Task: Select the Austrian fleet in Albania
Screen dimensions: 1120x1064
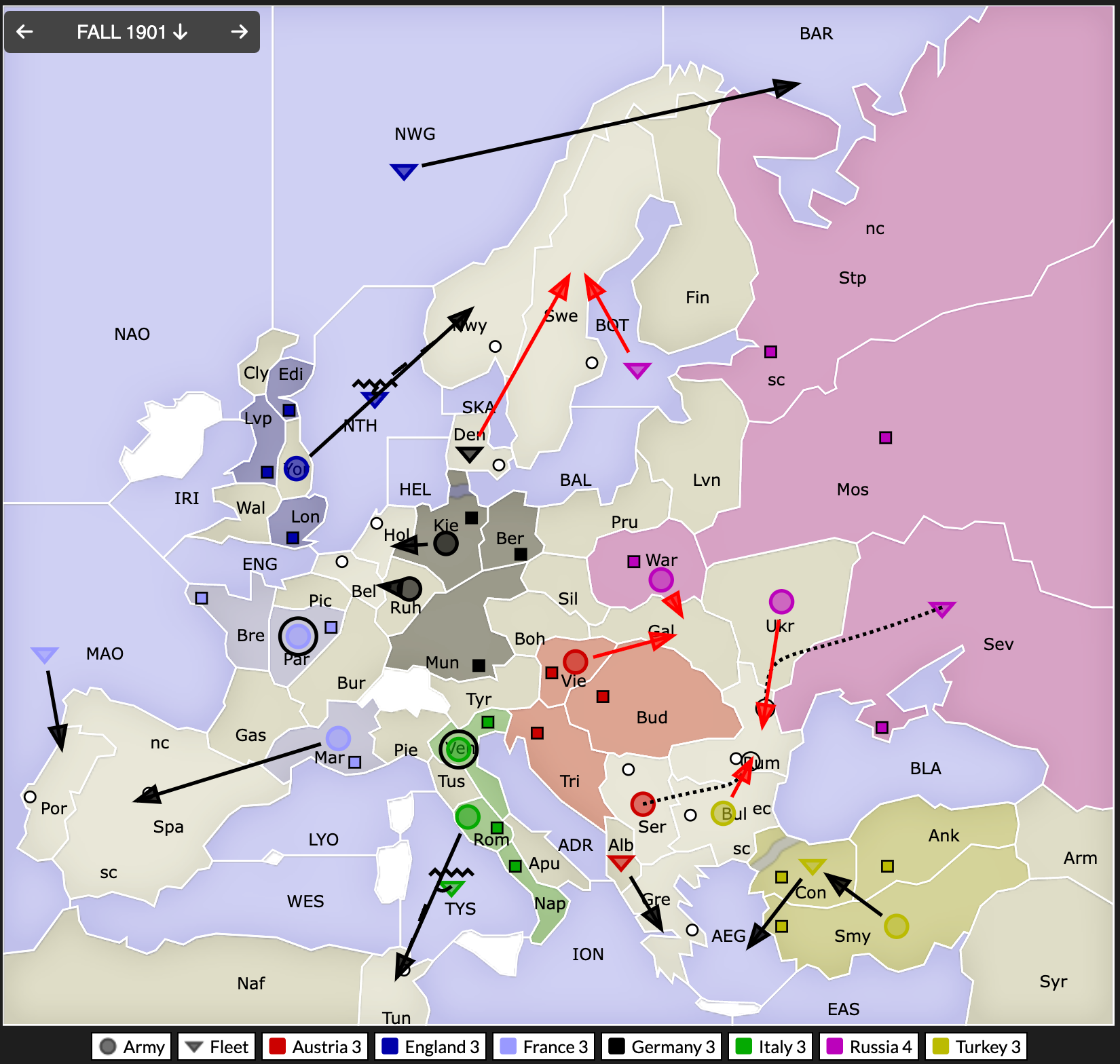Action: 620,862
